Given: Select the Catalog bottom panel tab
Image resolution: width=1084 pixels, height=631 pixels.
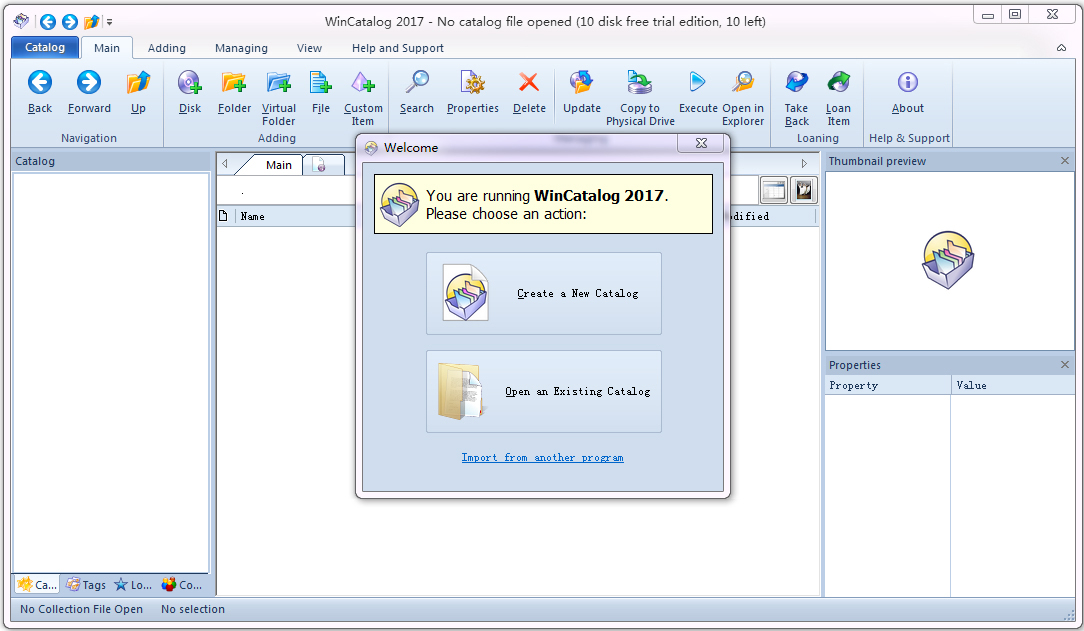Looking at the screenshot, I should click(37, 585).
